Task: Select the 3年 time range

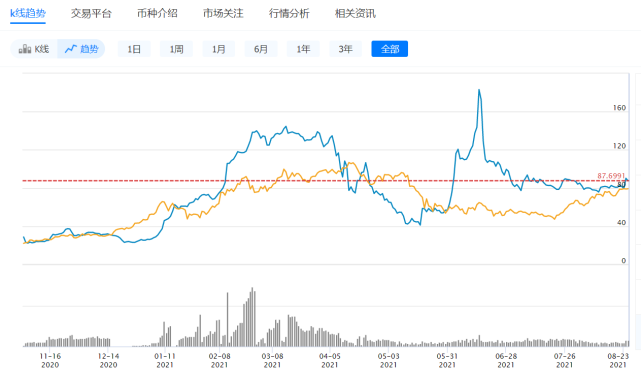Action: pos(345,49)
